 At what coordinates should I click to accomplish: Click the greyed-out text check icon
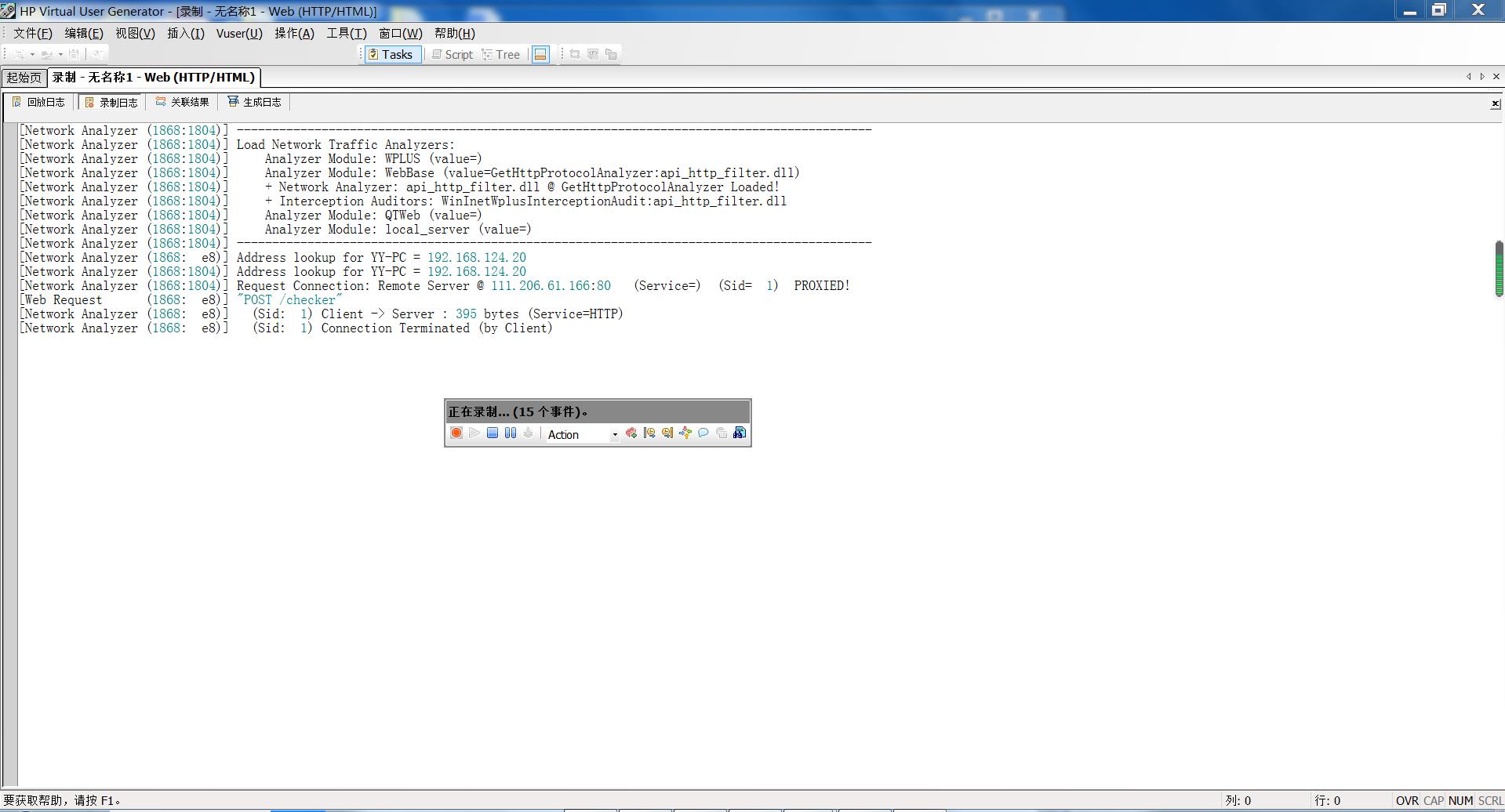coord(722,433)
